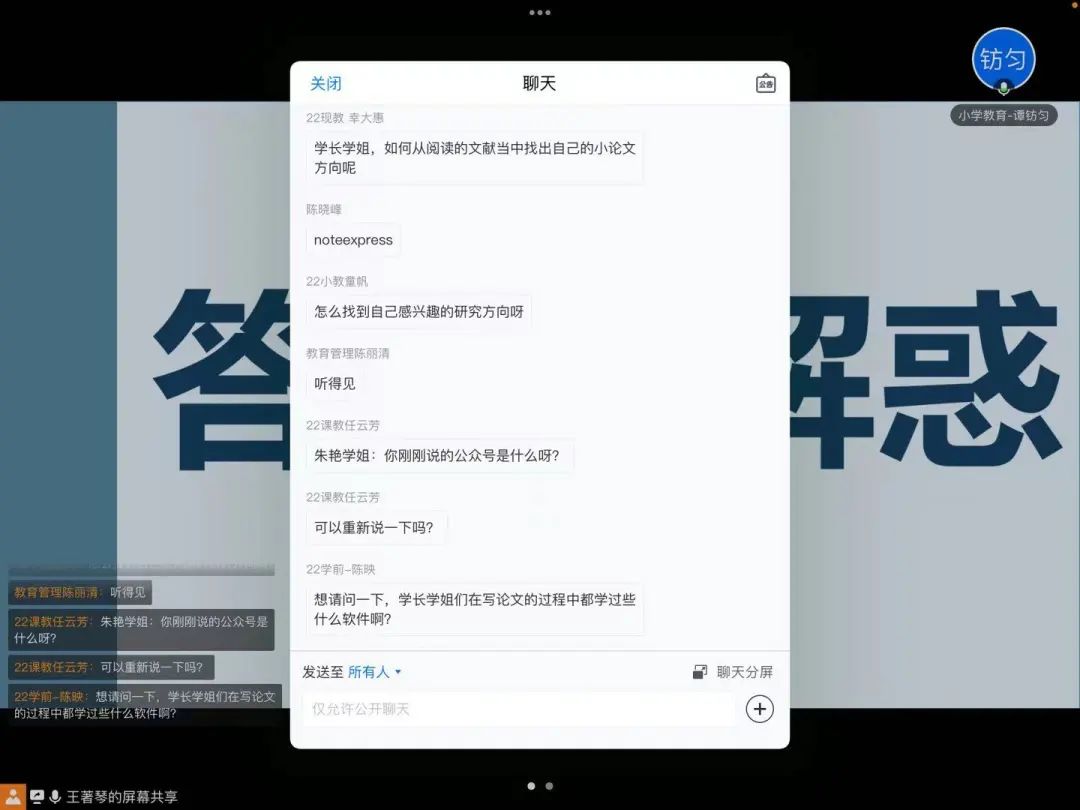The height and width of the screenshot is (810, 1080).
Task: Tap the 小学教育-谭钫匀 name label
Action: click(x=1003, y=115)
